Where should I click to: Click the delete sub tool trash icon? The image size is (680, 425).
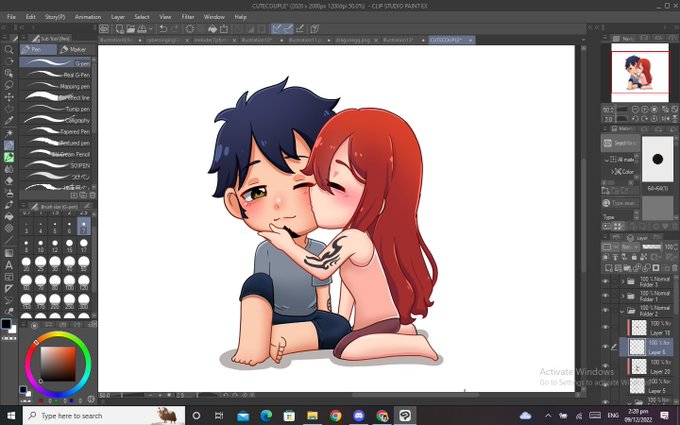point(92,196)
